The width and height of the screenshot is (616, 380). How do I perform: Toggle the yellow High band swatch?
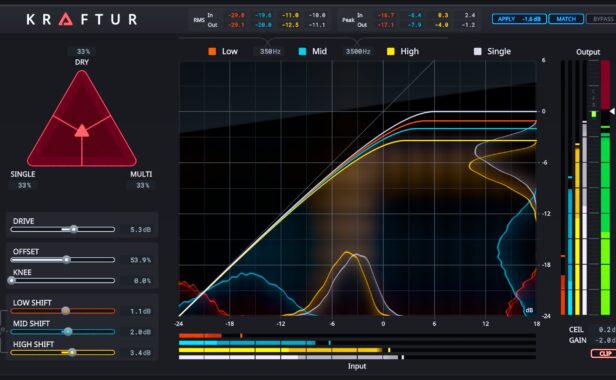click(390, 51)
